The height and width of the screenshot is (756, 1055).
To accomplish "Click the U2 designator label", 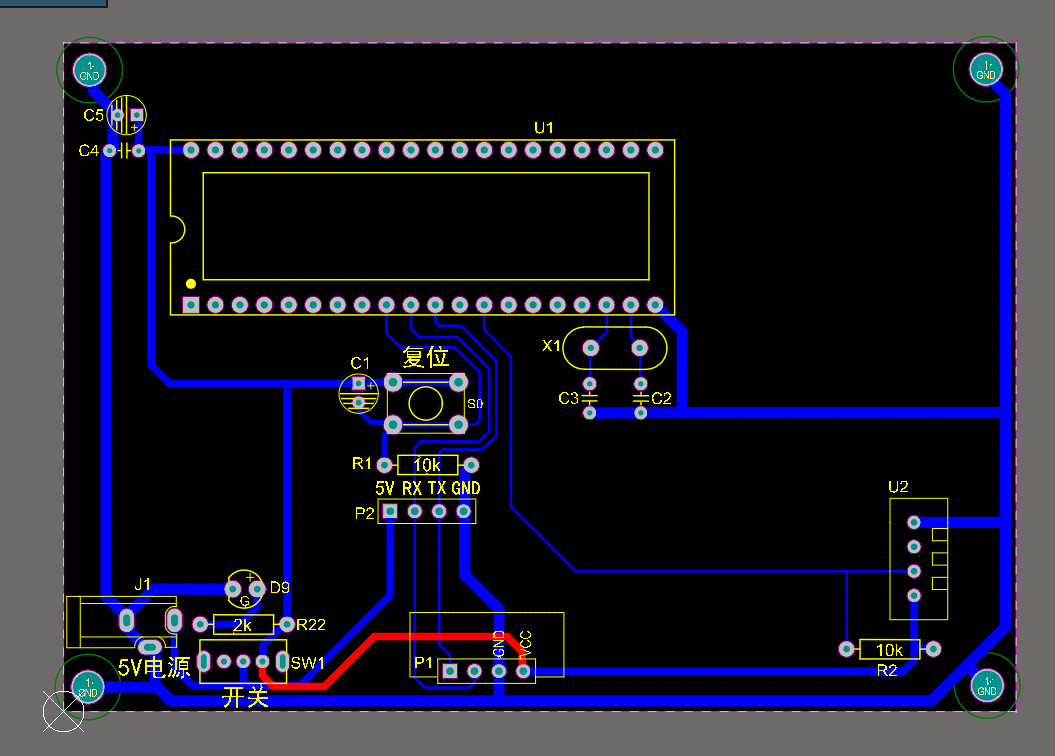I will pos(898,487).
